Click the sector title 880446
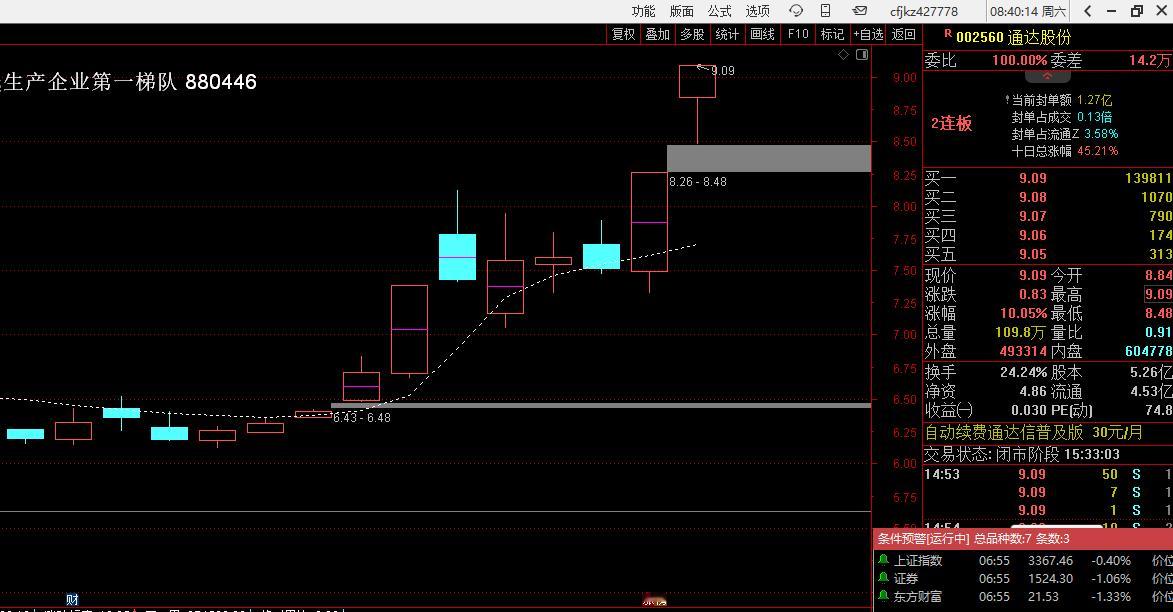Image resolution: width=1173 pixels, height=612 pixels. click(221, 82)
